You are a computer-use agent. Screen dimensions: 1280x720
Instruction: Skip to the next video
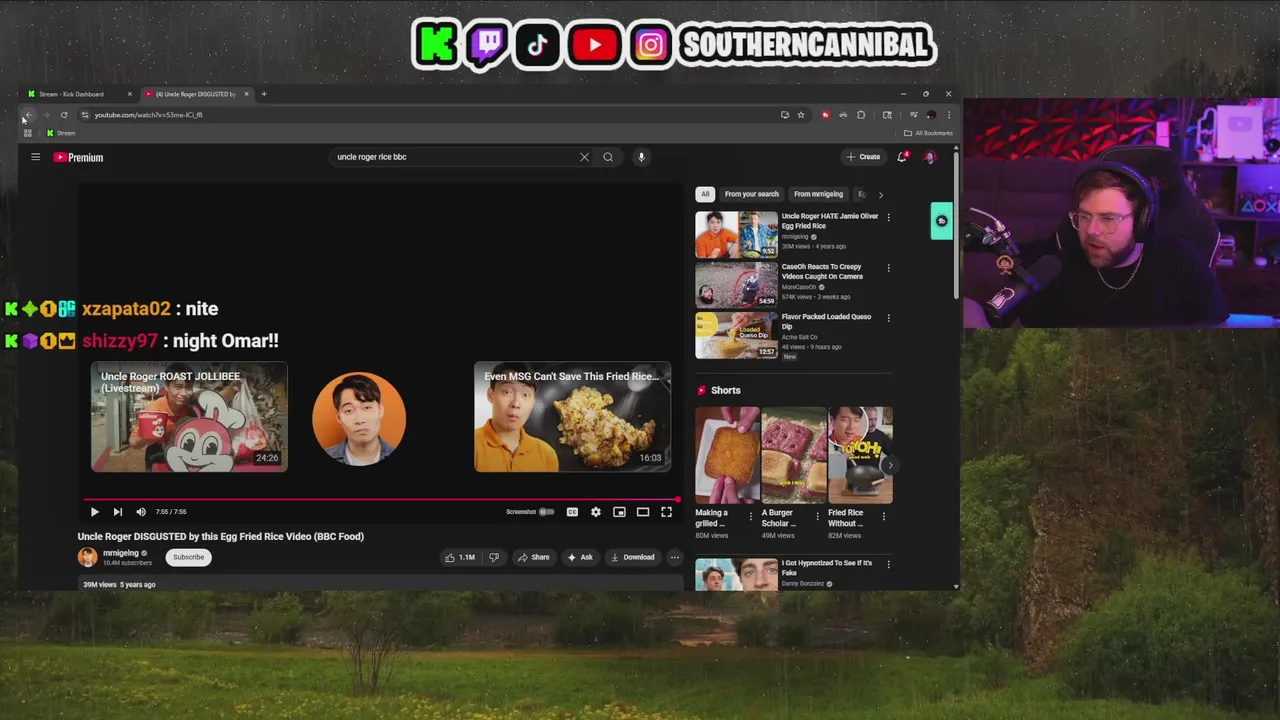tap(118, 512)
